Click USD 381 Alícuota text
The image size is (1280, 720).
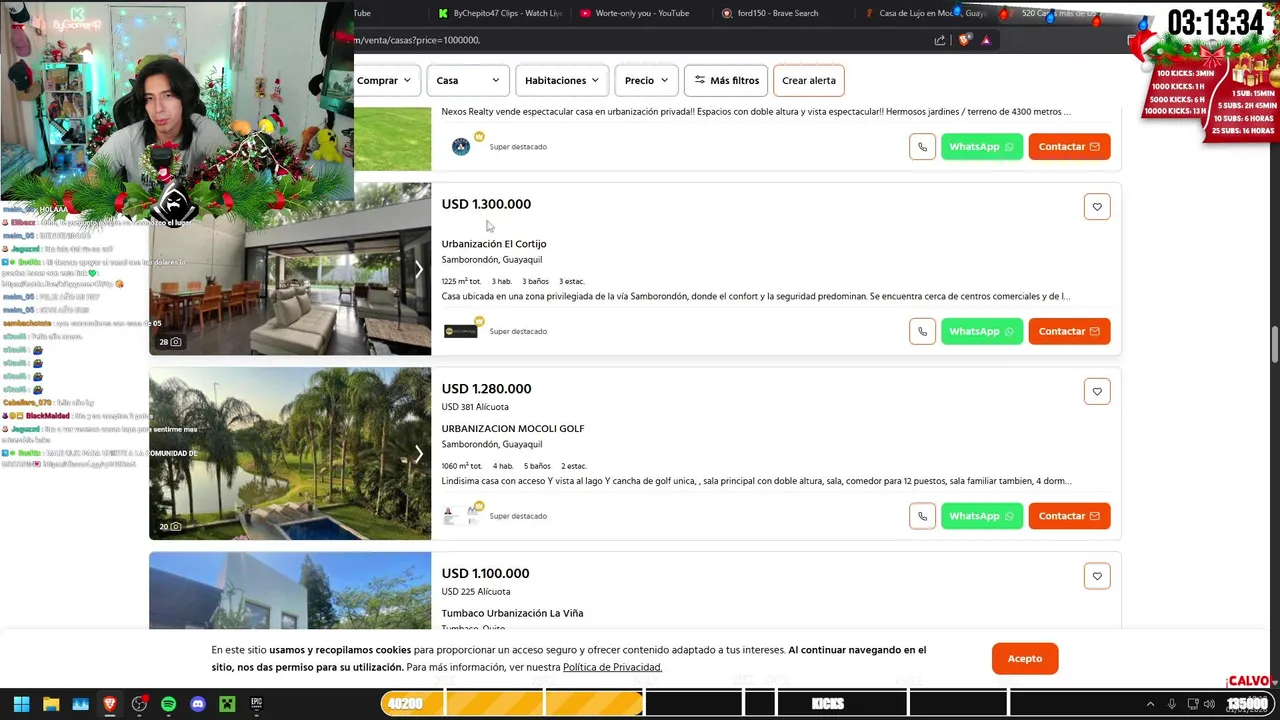(475, 407)
